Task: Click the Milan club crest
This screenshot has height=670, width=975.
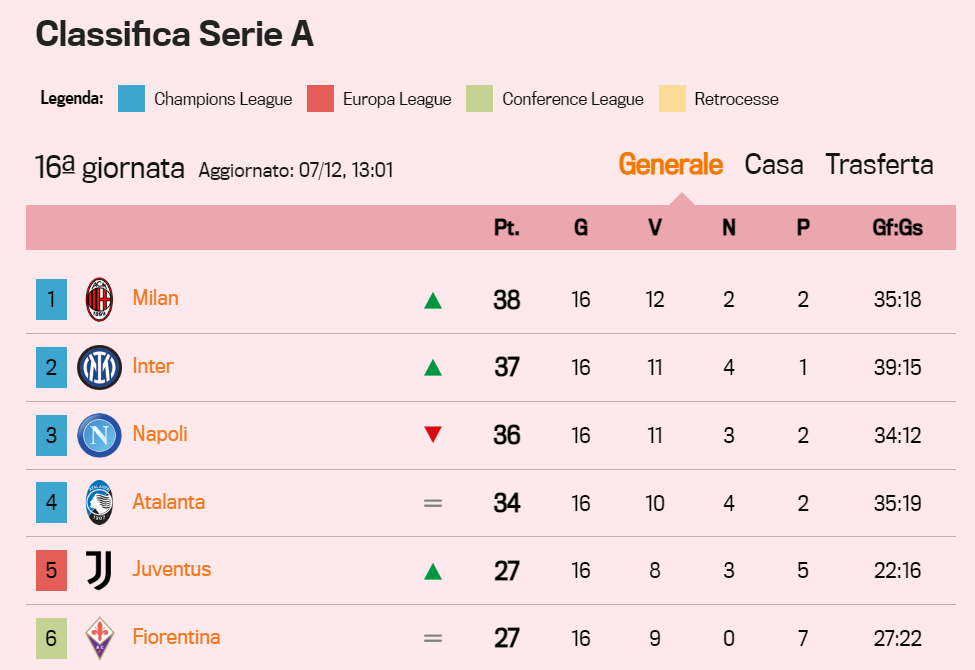Action: tap(99, 299)
